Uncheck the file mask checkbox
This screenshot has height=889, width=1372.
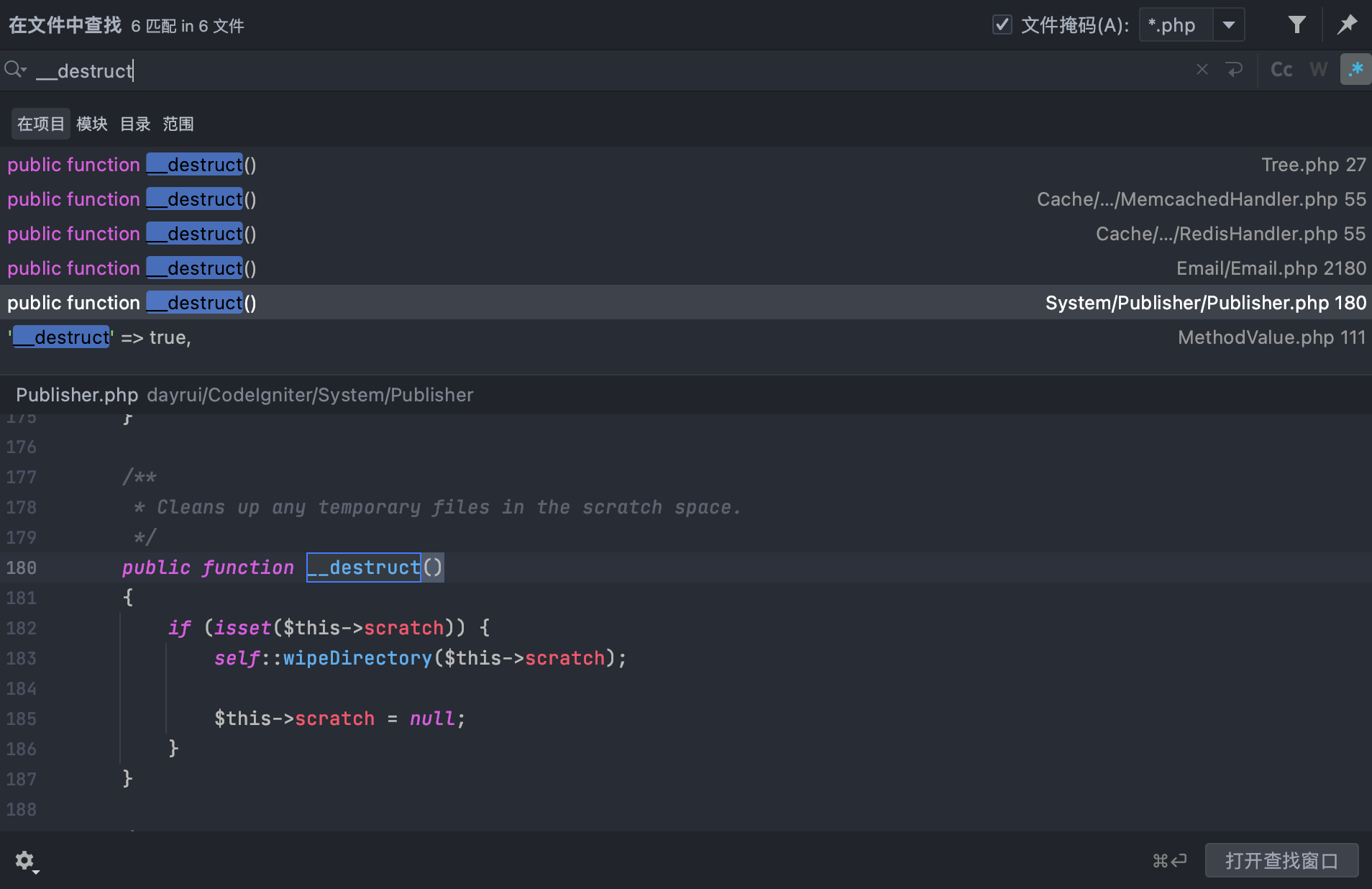pyautogui.click(x=1002, y=25)
